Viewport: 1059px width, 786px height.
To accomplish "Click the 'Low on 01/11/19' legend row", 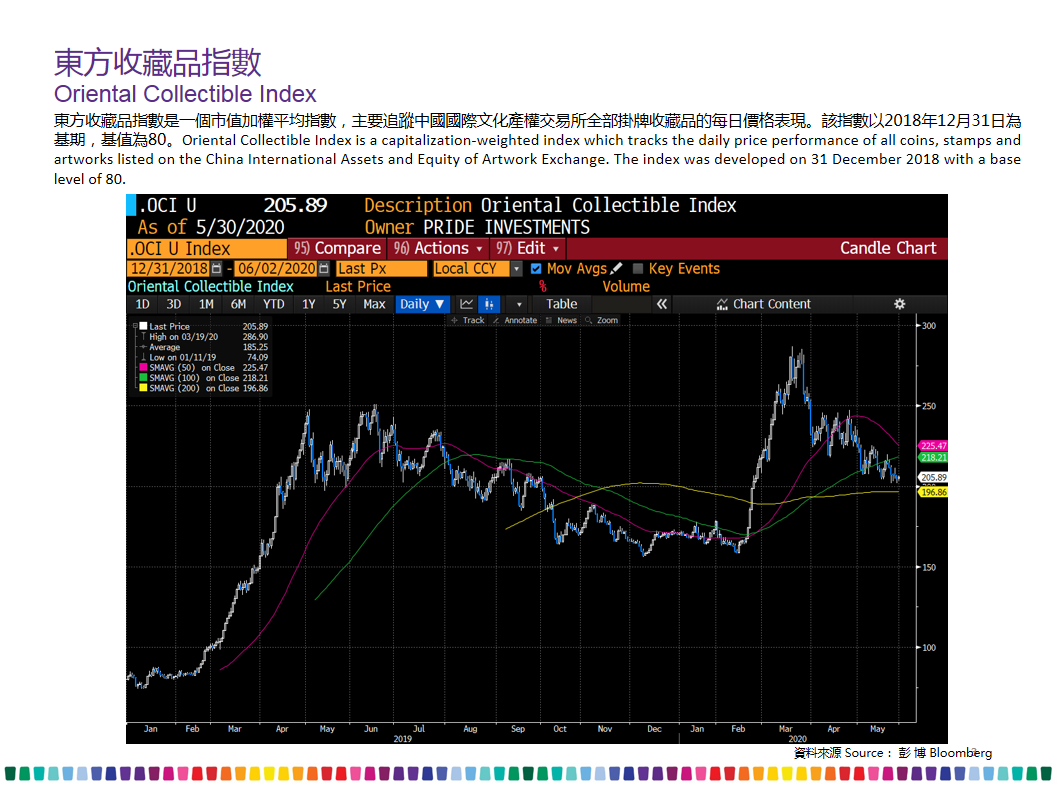I will [204, 357].
